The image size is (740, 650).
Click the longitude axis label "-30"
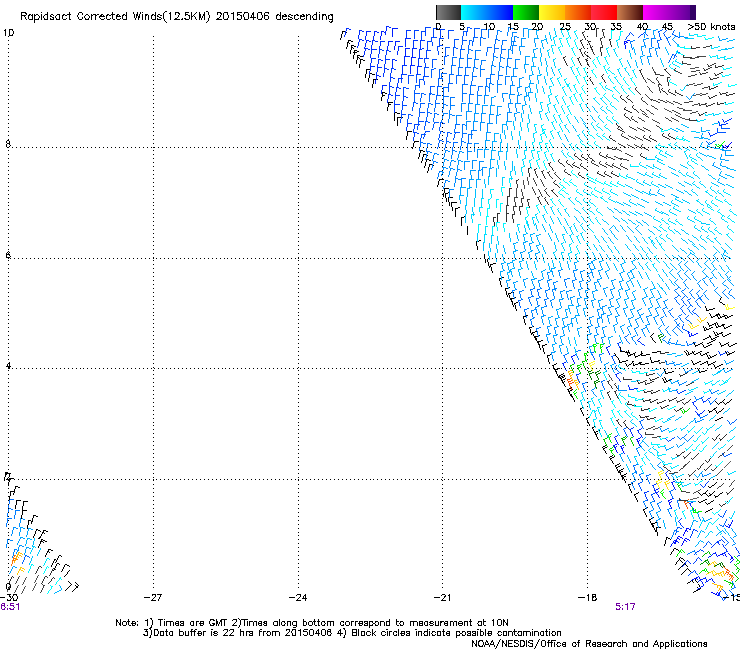click(x=9, y=597)
